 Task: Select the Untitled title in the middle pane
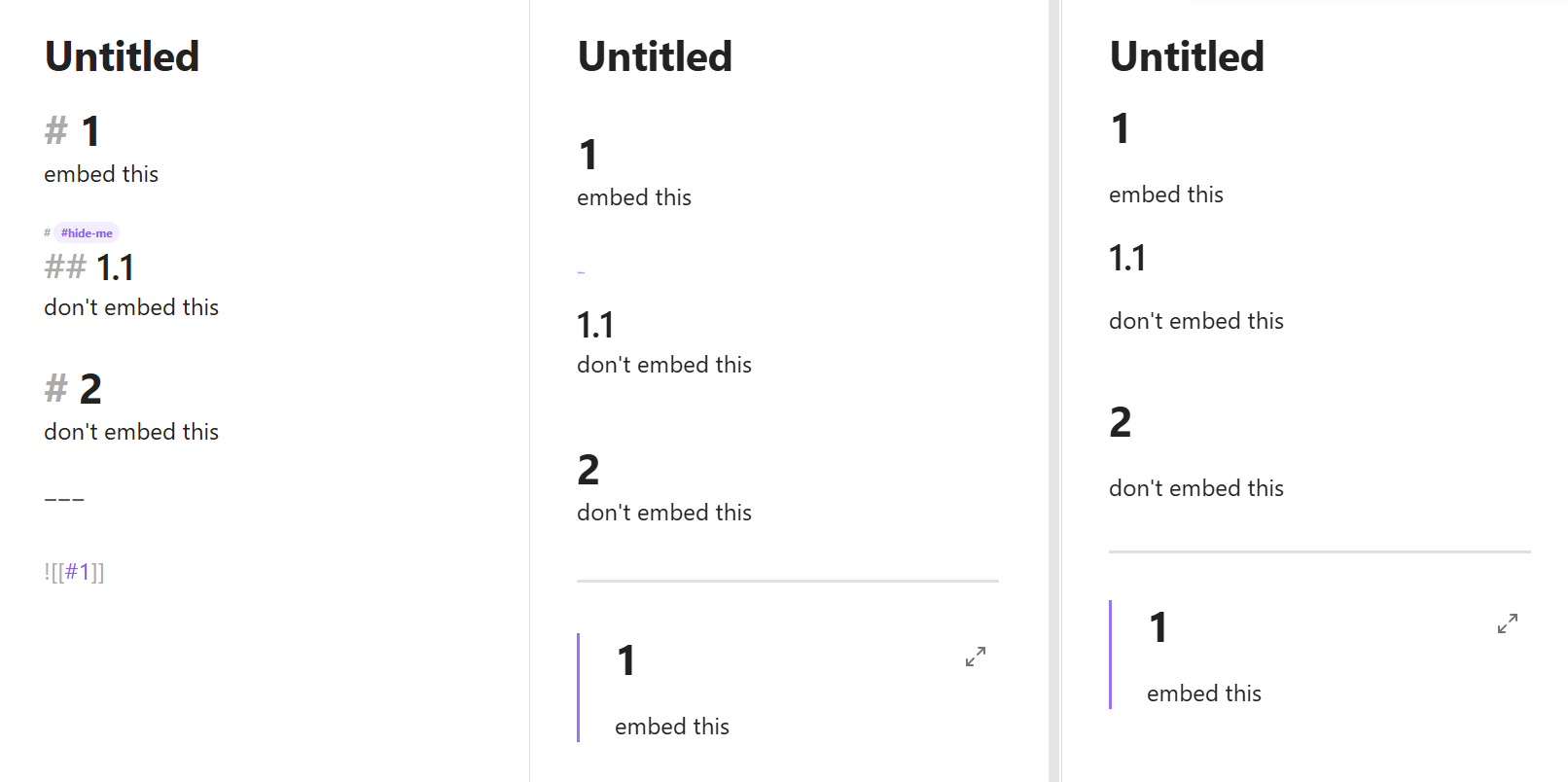coord(655,56)
